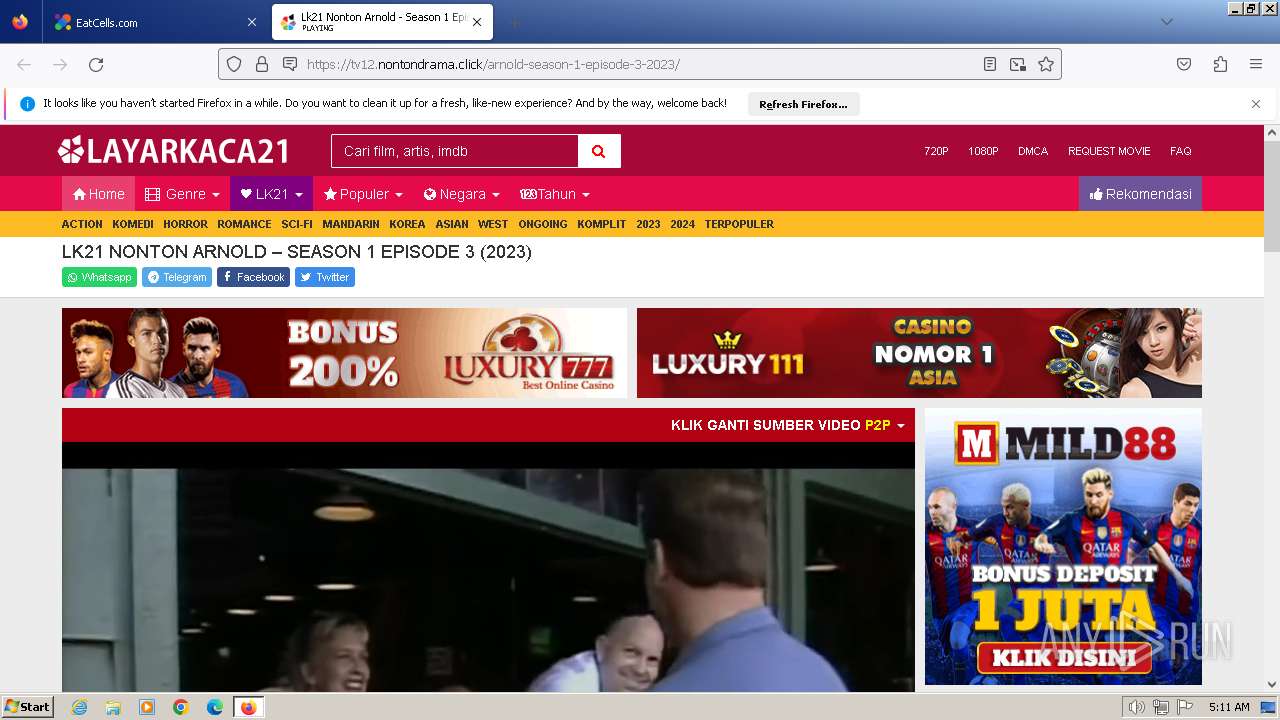Viewport: 1280px width, 720px height.
Task: Expand the Genre dropdown menu
Action: [182, 194]
